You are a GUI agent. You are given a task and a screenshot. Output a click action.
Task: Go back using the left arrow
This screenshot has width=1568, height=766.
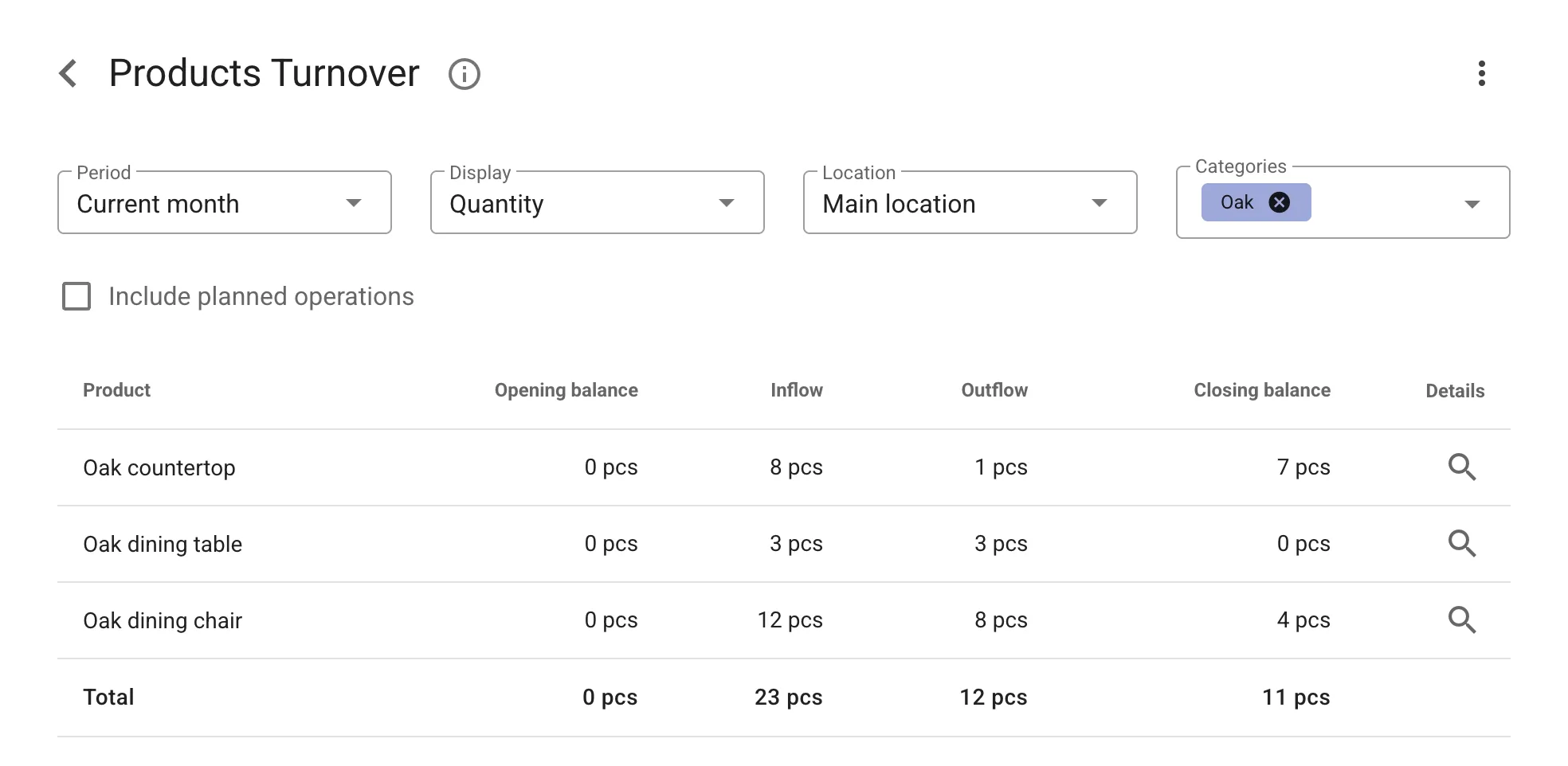click(x=69, y=74)
